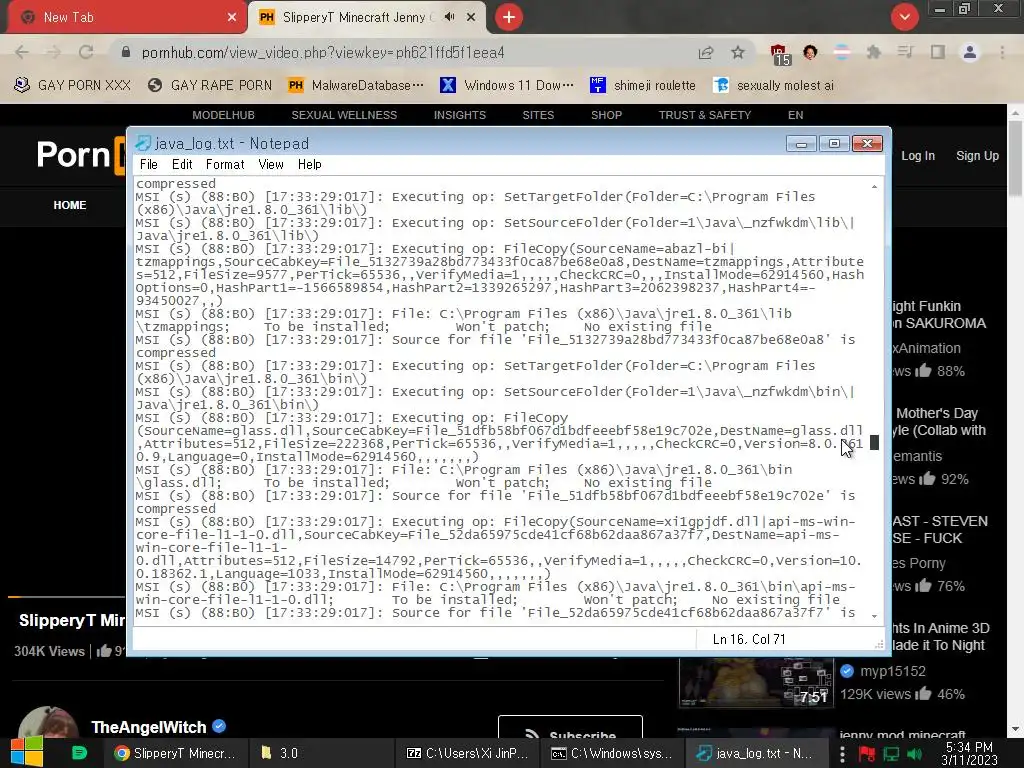The width and height of the screenshot is (1024, 768).
Task: Click the webpage's vertical scrollbar thumb
Action: tap(1016, 157)
